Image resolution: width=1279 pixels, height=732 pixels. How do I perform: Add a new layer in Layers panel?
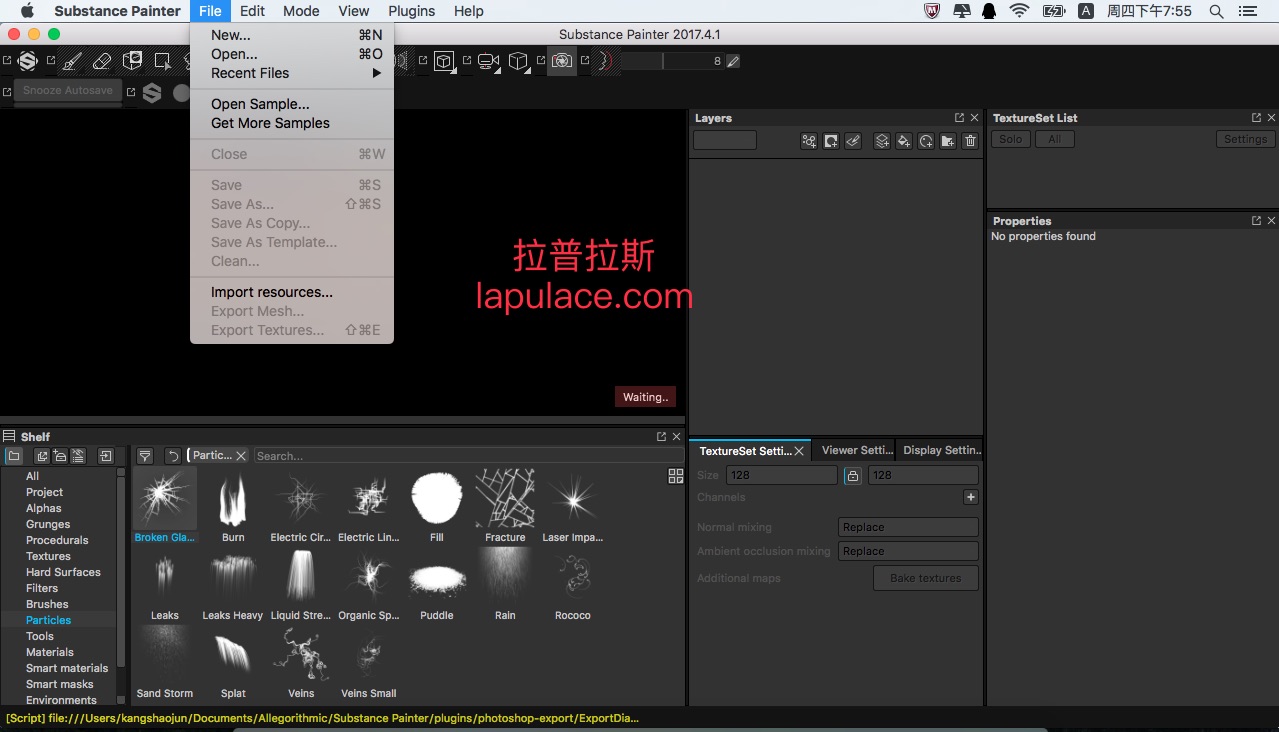tap(882, 141)
